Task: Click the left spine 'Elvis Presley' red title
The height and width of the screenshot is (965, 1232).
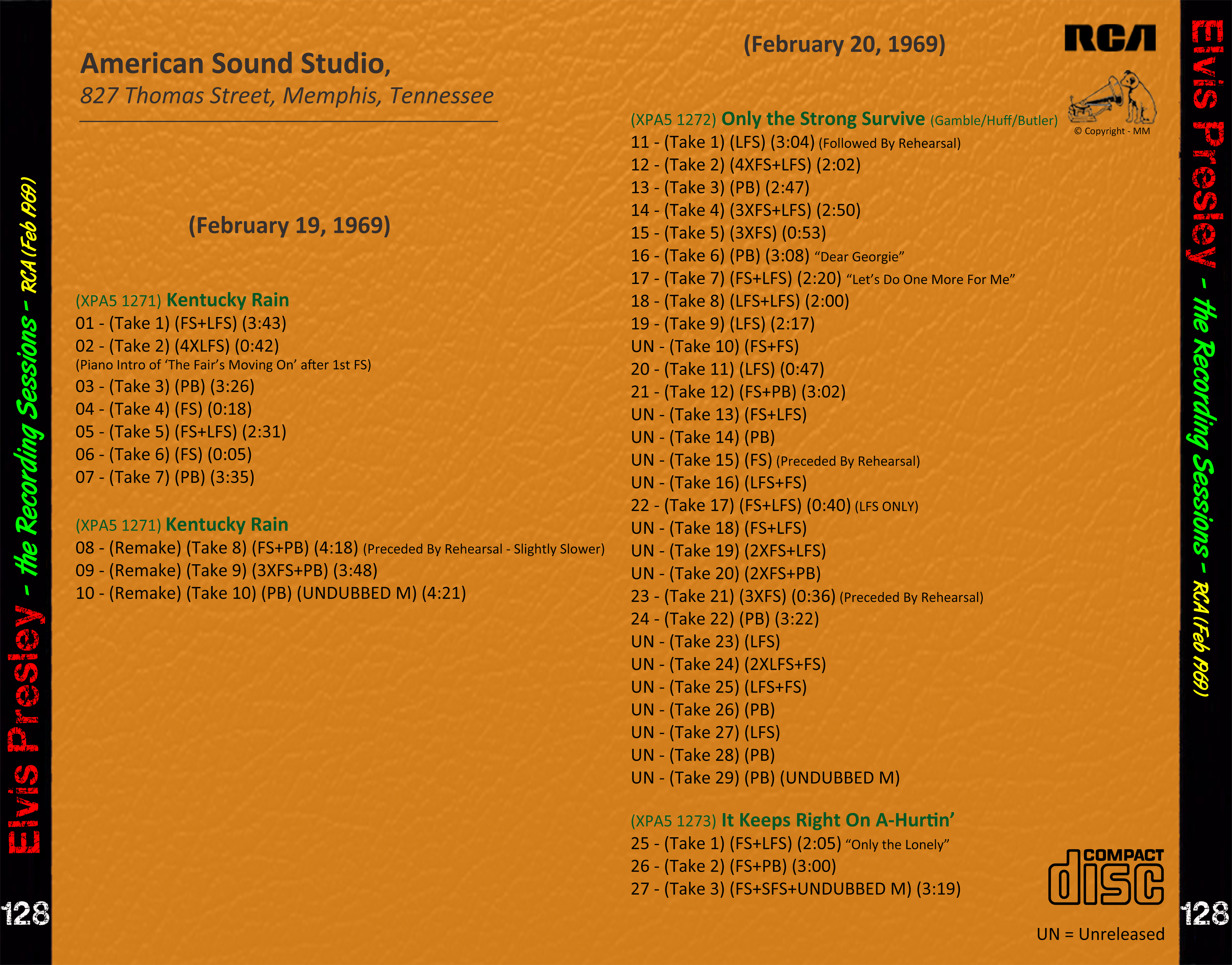Action: 25,729
